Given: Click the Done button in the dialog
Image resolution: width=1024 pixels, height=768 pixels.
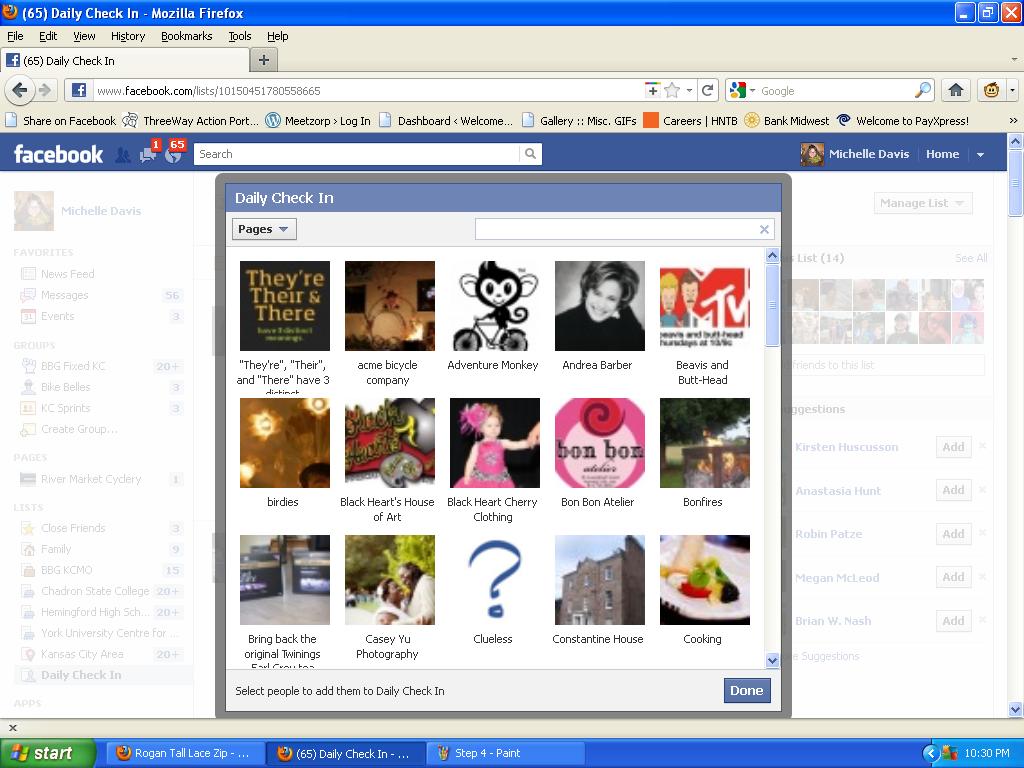Looking at the screenshot, I should (x=746, y=690).
